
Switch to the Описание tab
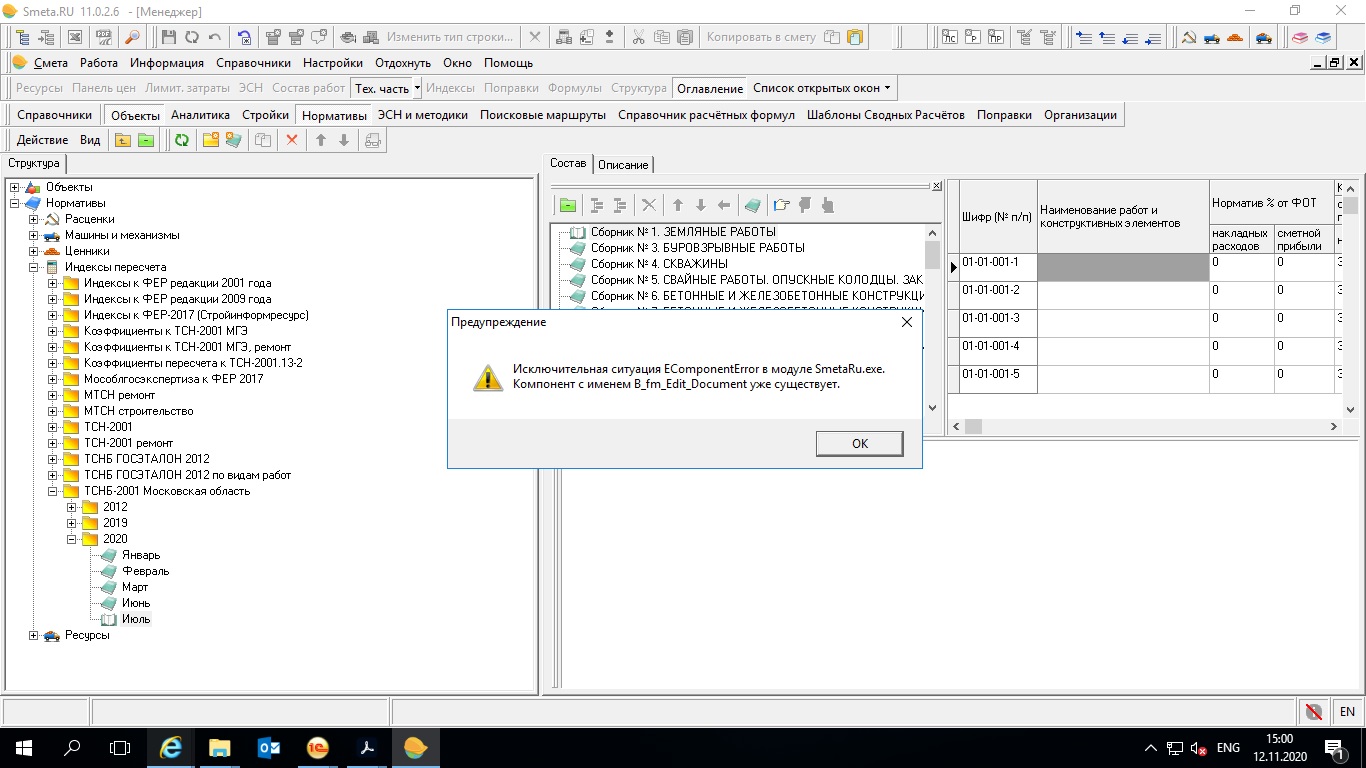click(x=623, y=164)
